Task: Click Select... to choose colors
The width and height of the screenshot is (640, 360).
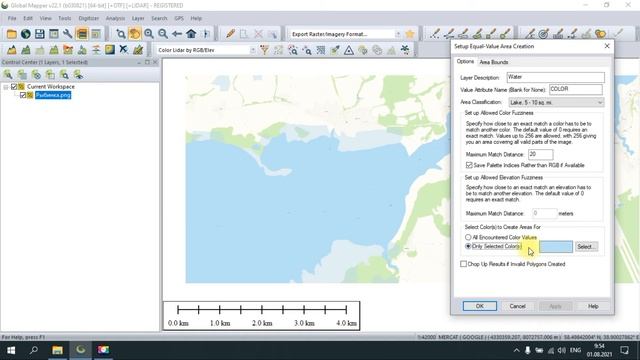Action: [586, 247]
